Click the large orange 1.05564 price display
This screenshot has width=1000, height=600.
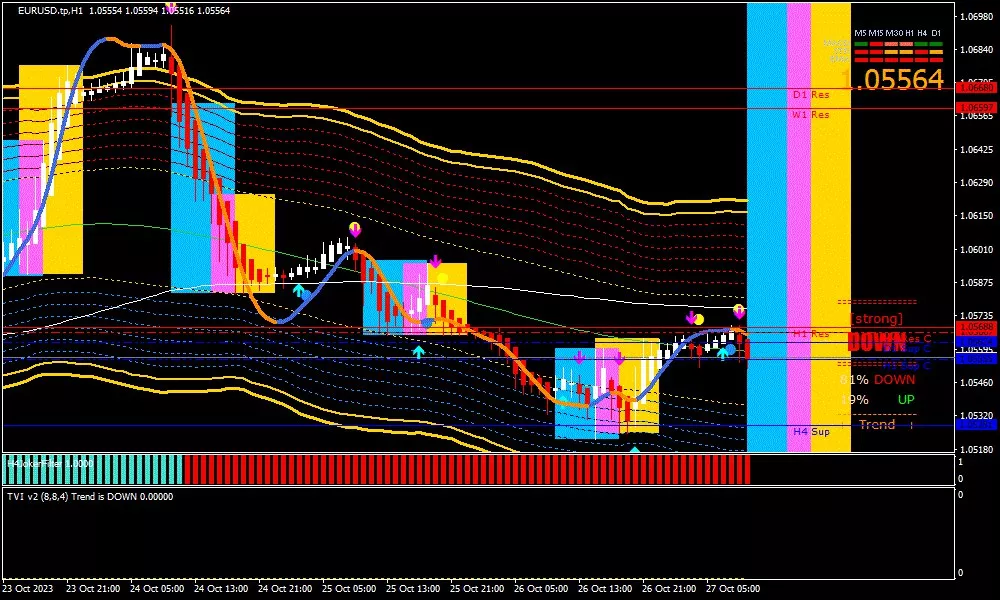[x=893, y=80]
